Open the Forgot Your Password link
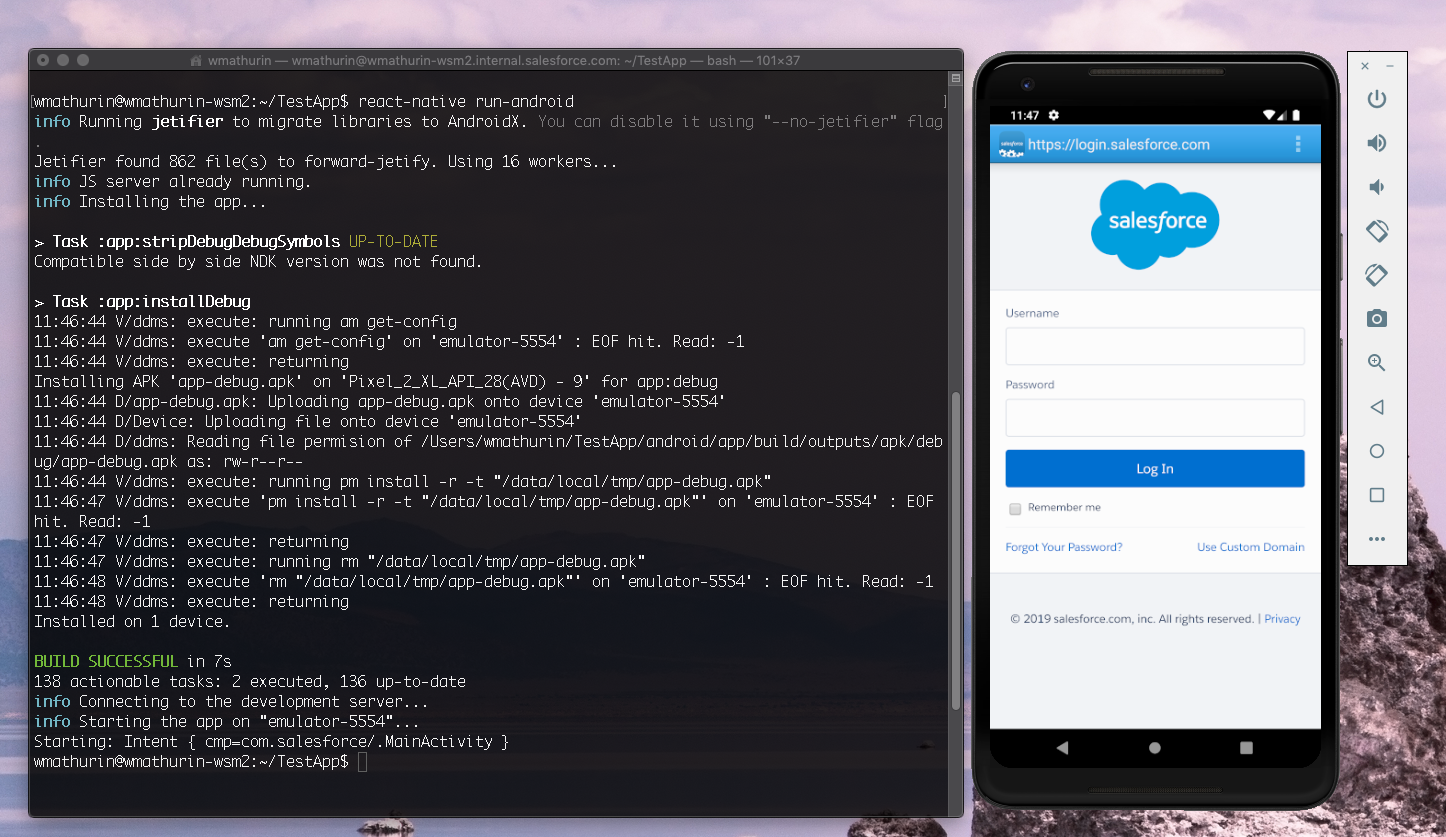Screen dimensions: 1446x837 pos(1064,547)
